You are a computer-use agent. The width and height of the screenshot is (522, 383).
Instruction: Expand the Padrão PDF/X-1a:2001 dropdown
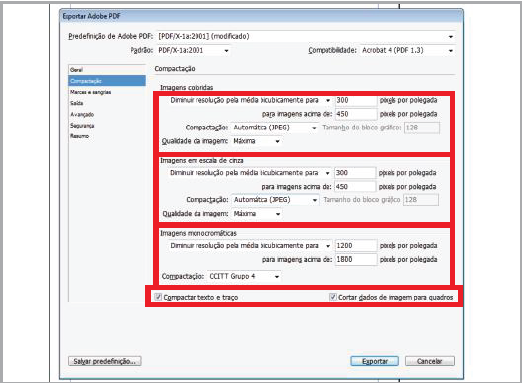193,51
